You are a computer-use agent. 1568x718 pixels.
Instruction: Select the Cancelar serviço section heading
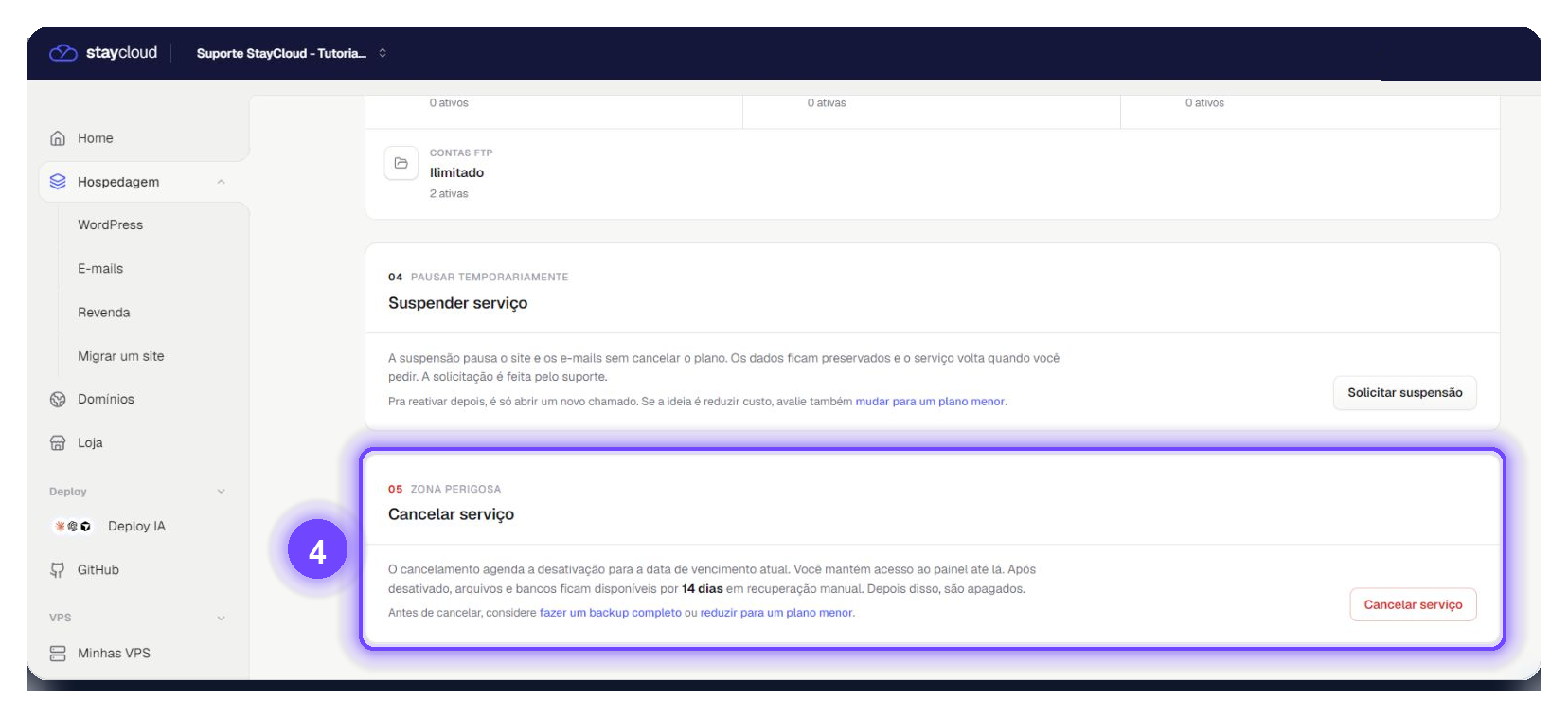tap(451, 514)
